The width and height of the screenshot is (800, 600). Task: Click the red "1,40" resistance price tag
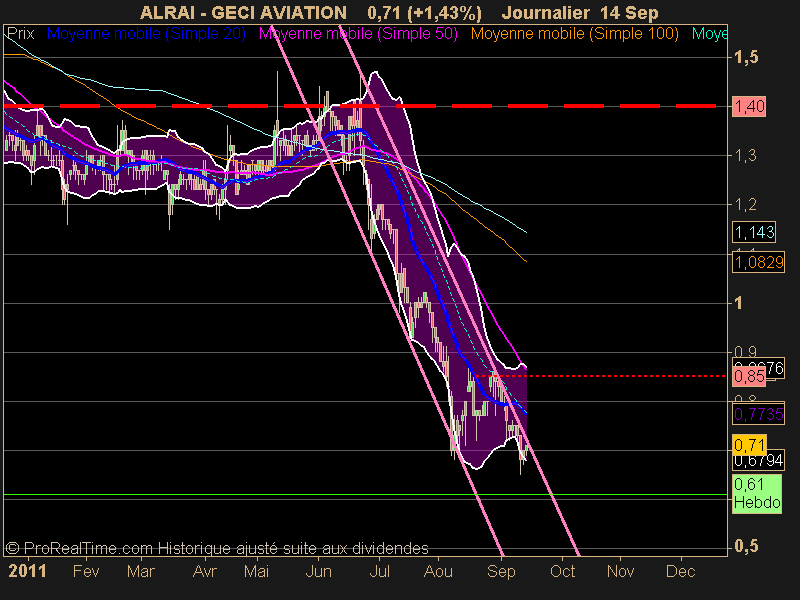pyautogui.click(x=749, y=106)
